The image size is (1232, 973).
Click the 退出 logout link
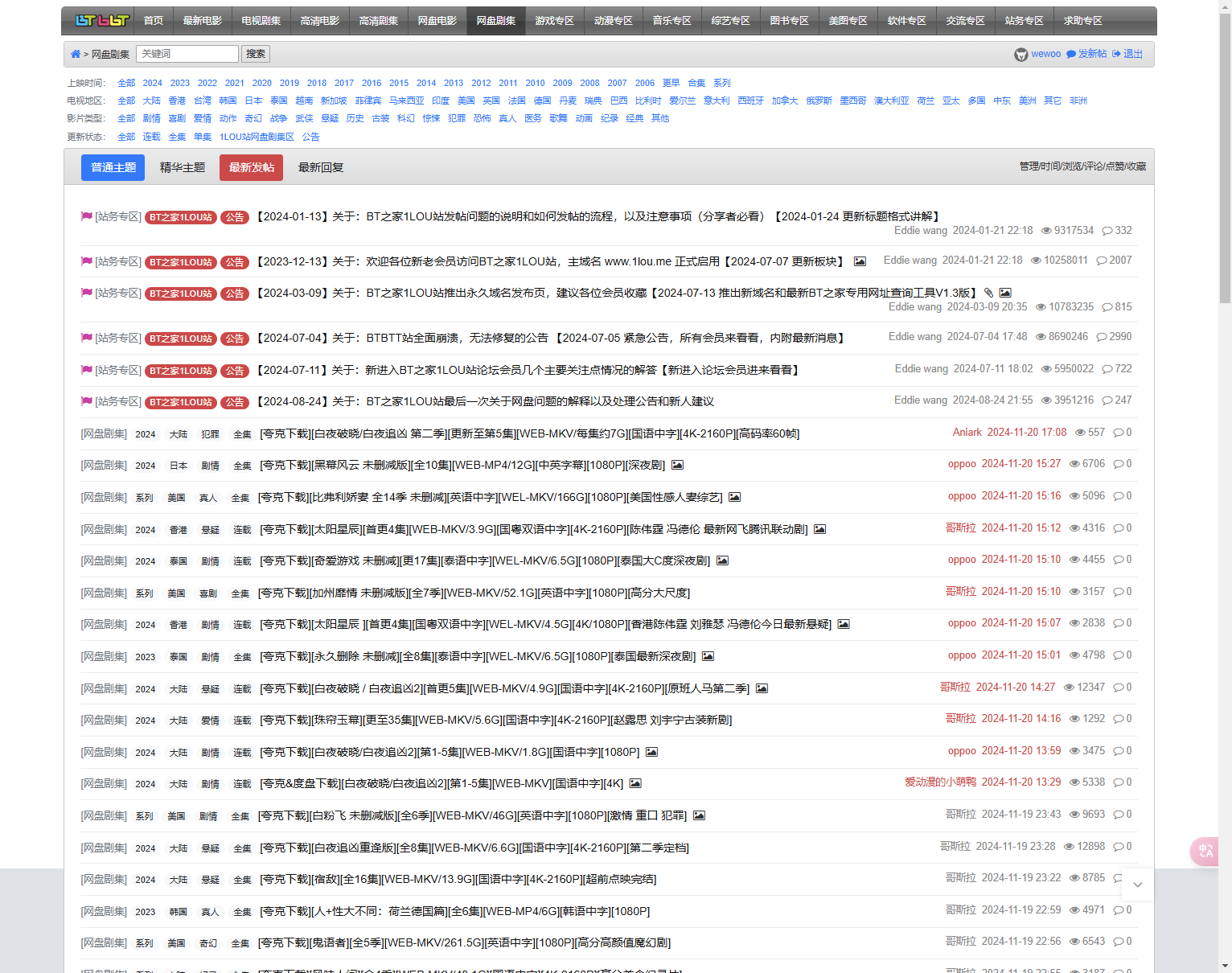pyautogui.click(x=1127, y=54)
